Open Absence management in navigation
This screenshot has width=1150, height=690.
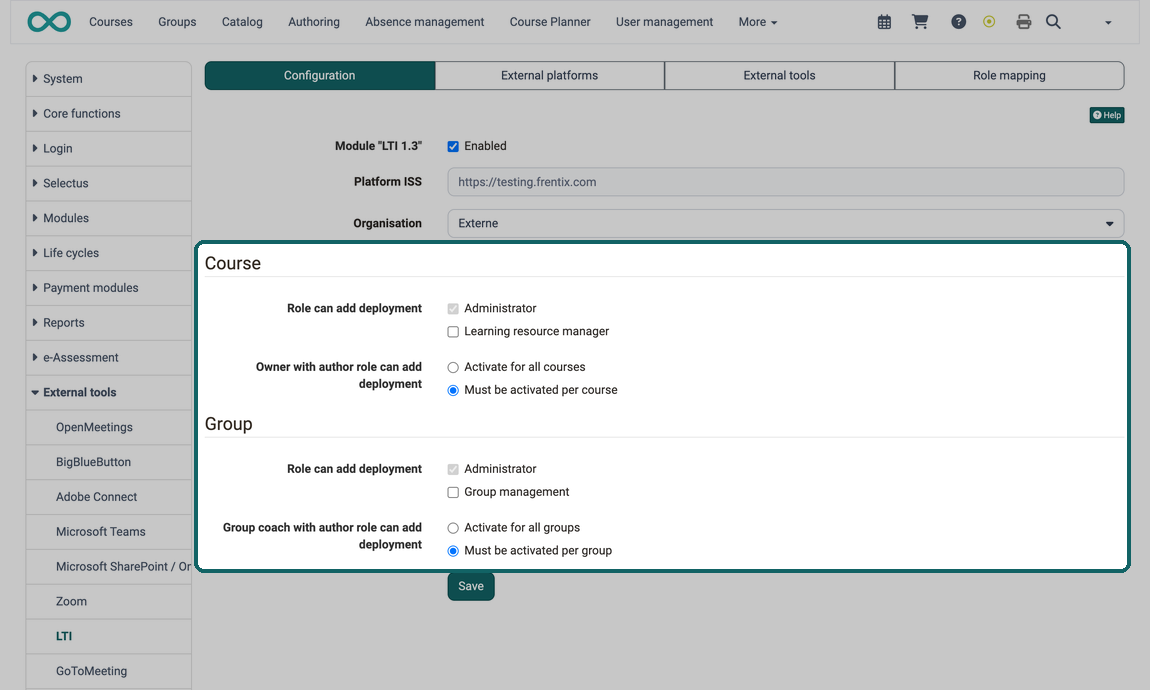tap(425, 22)
